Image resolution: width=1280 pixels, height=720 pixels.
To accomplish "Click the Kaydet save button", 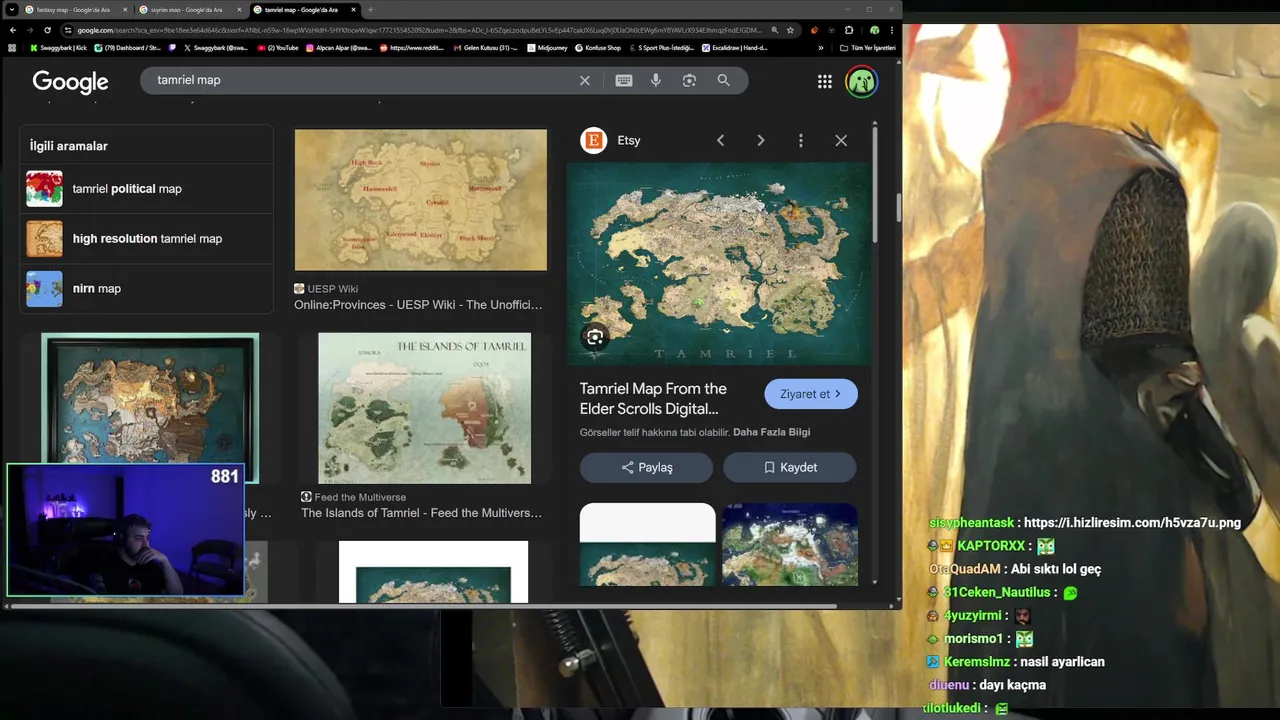I will pyautogui.click(x=790, y=467).
